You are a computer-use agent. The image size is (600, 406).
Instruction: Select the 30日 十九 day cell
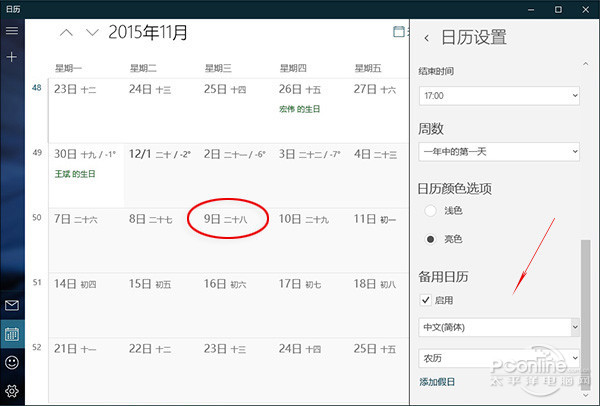[x=86, y=176]
